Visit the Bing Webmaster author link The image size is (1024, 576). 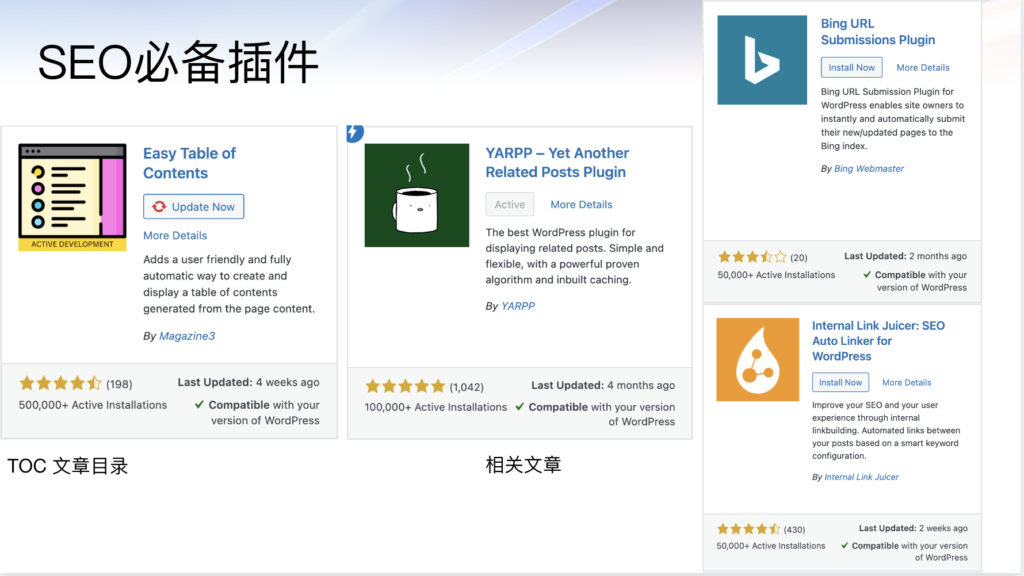point(868,169)
